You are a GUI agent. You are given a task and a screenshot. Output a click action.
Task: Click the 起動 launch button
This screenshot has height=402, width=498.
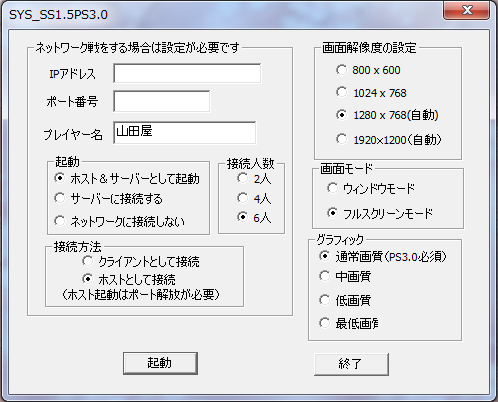(160, 363)
